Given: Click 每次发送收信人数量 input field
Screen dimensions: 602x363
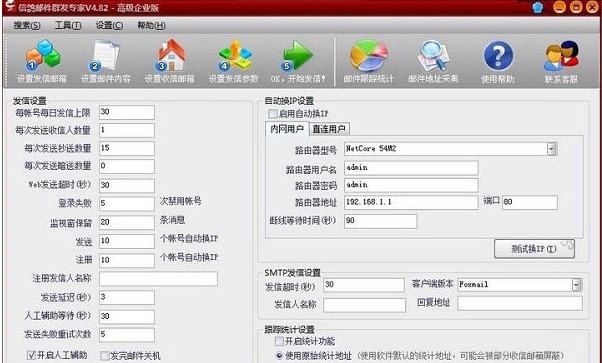Looking at the screenshot, I should [x=127, y=130].
